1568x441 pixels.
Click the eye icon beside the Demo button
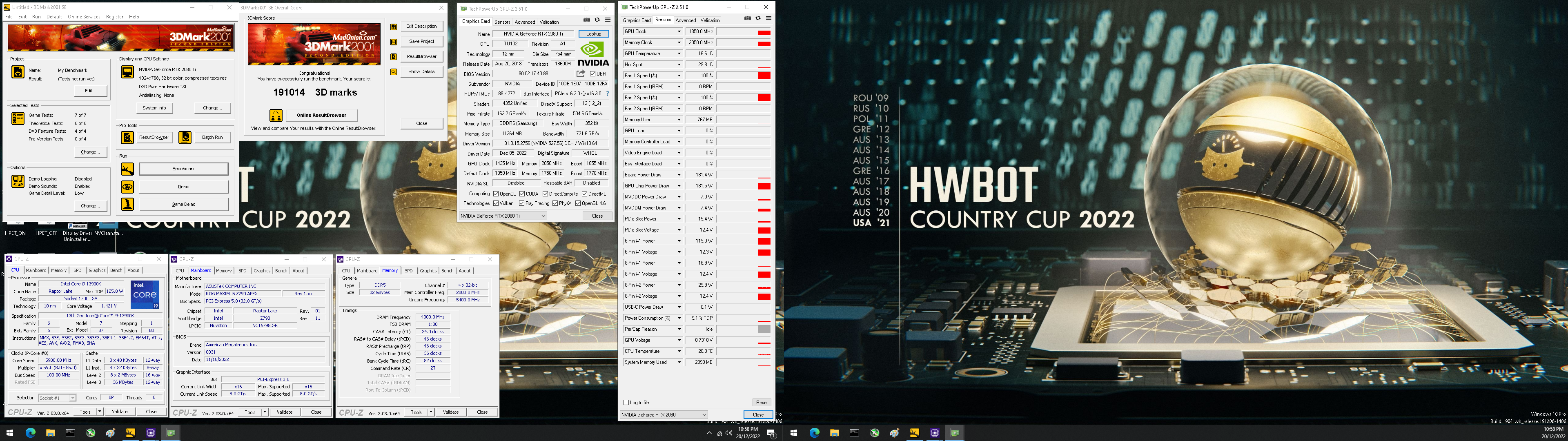[x=127, y=186]
